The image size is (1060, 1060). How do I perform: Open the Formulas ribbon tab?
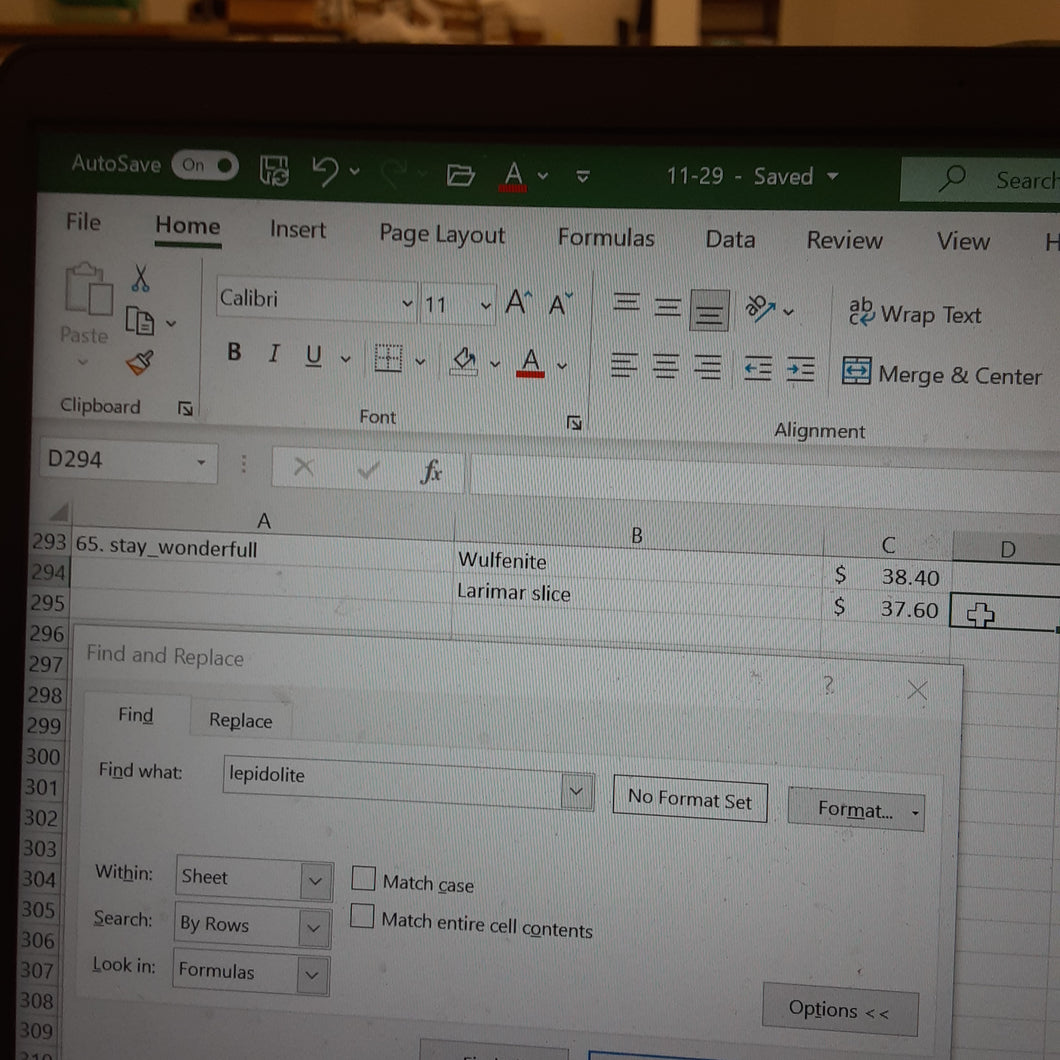click(x=606, y=237)
